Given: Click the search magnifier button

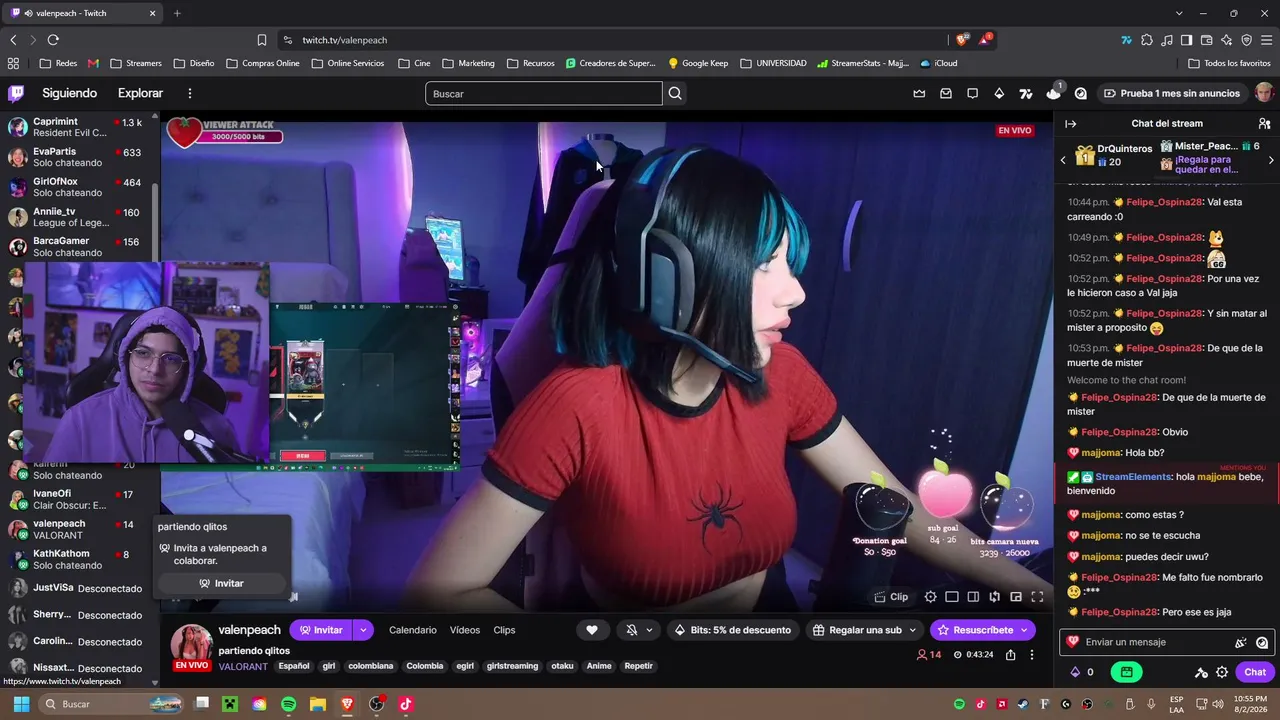Looking at the screenshot, I should (675, 93).
